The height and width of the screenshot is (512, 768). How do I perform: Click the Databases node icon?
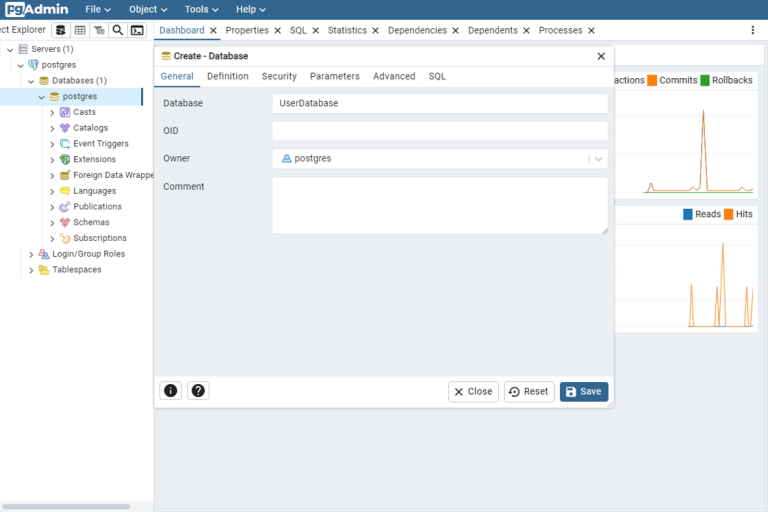pyautogui.click(x=44, y=80)
